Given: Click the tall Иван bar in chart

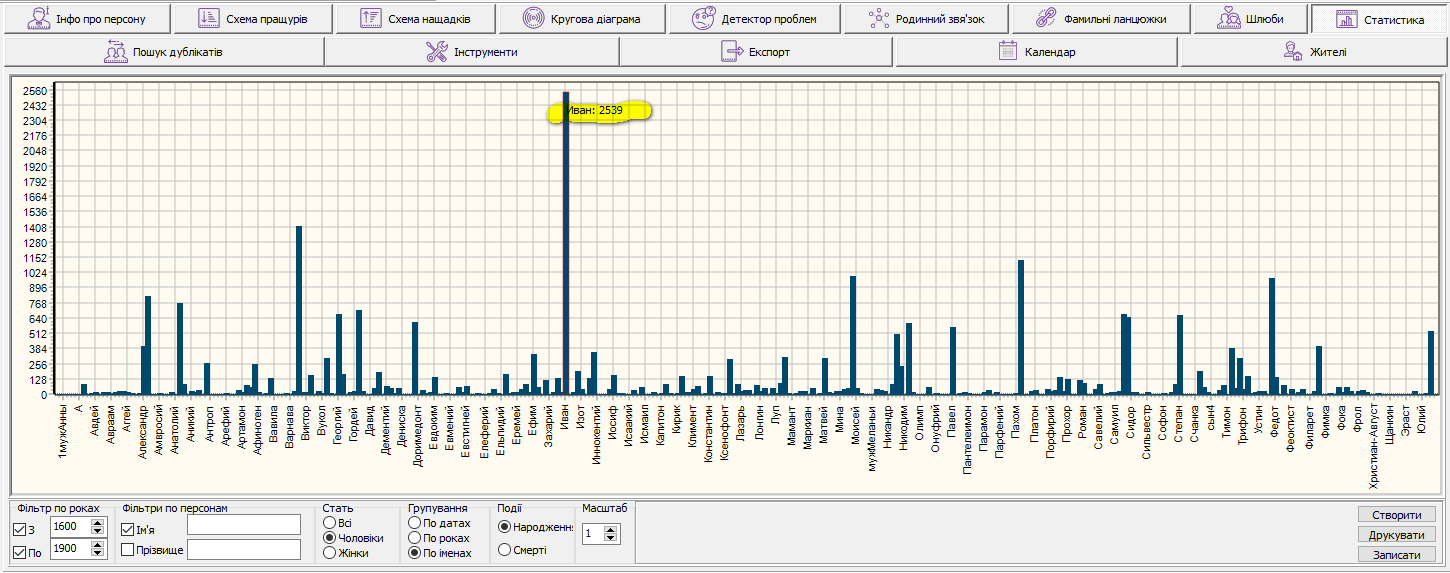Looking at the screenshot, I should pyautogui.click(x=566, y=250).
